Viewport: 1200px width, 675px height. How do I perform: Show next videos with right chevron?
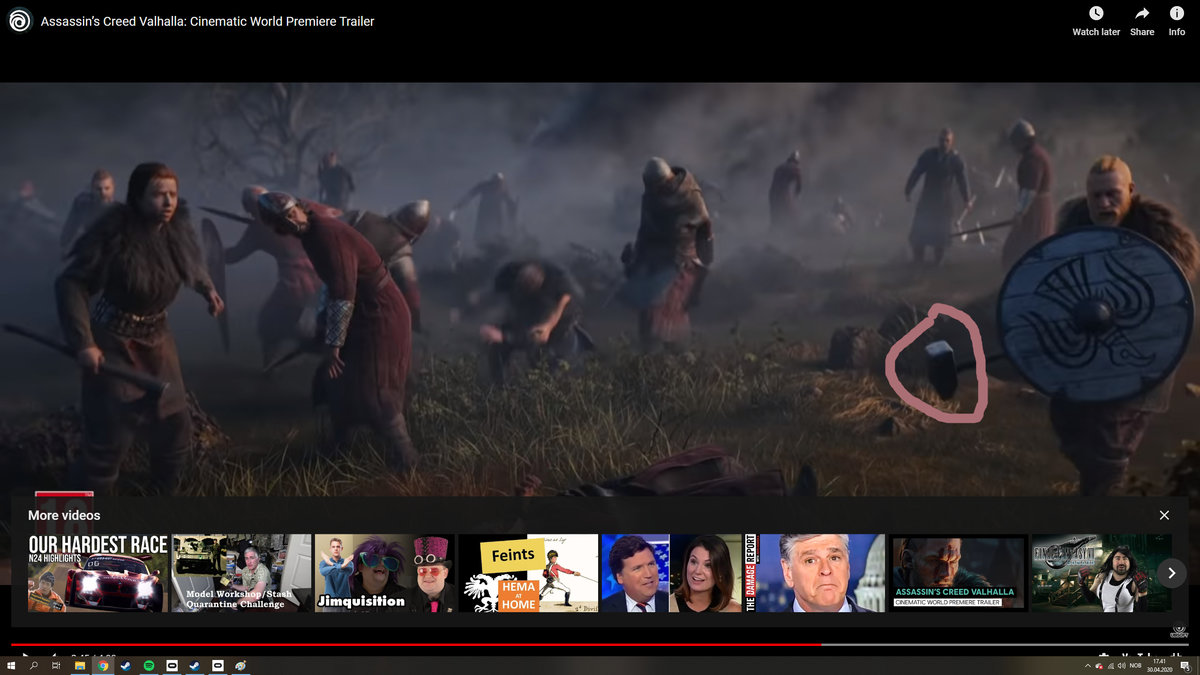tap(1171, 573)
